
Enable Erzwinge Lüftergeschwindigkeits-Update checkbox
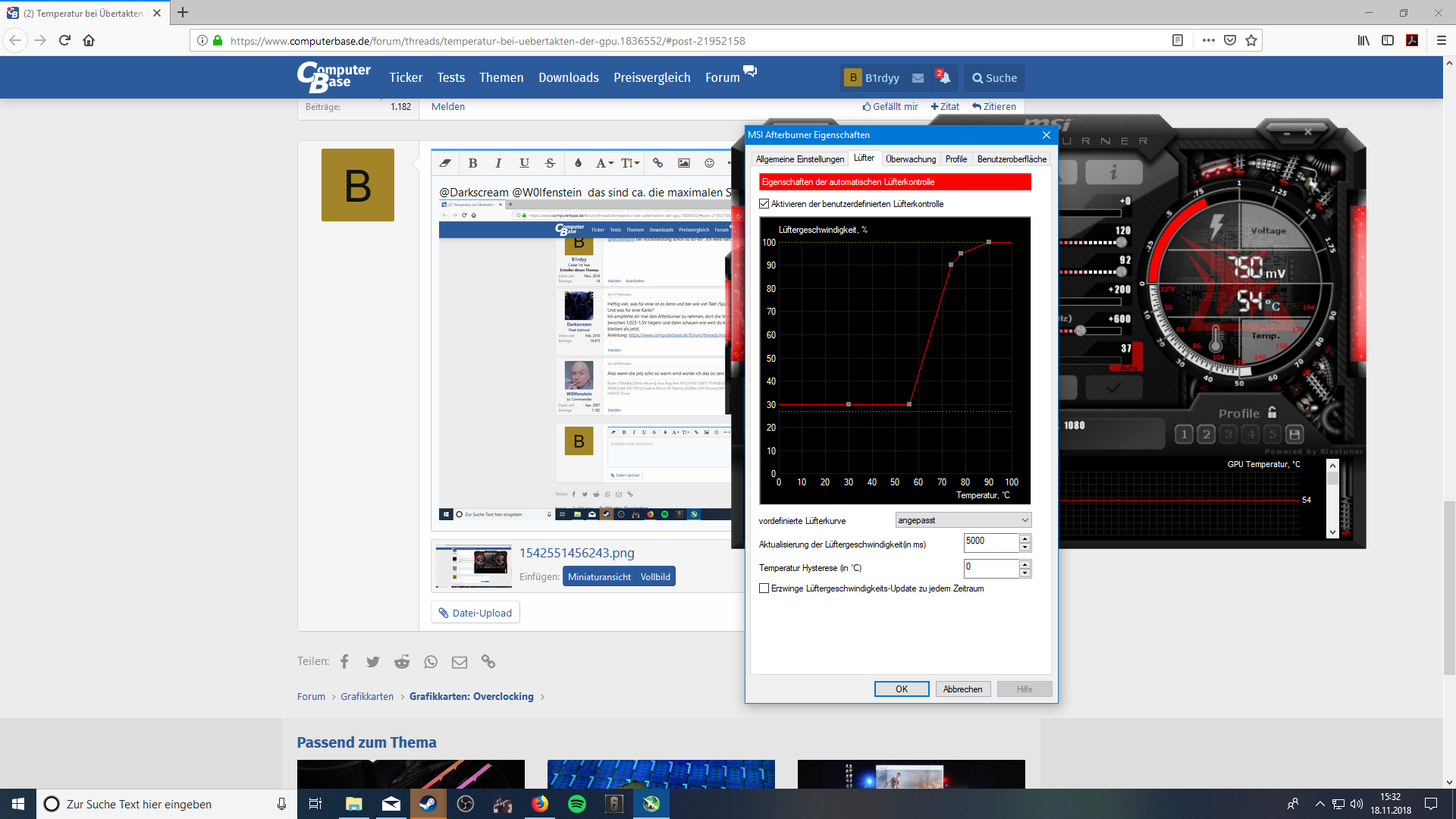click(x=764, y=588)
